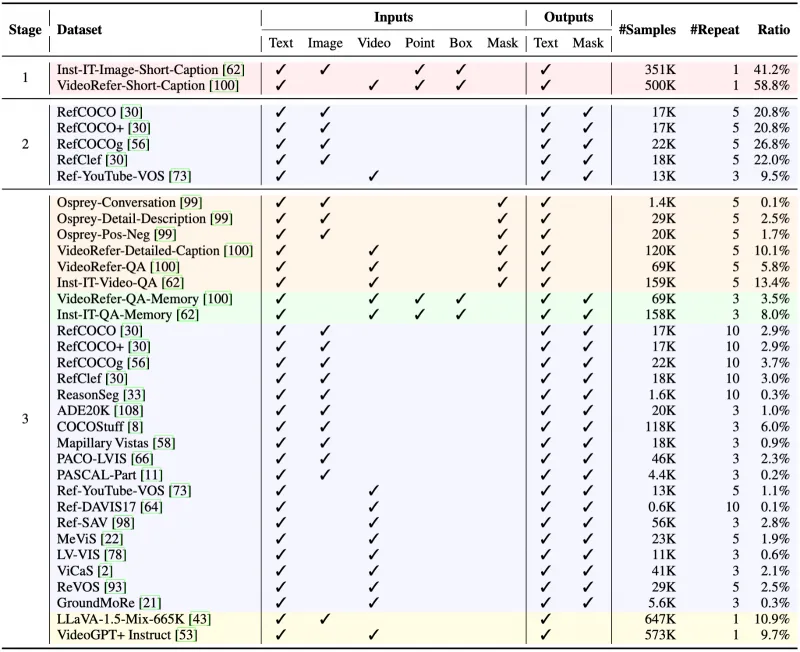Open citation [43] for LLaVA-1.5-Mix-665K
The image size is (800, 652).
pyautogui.click(x=196, y=619)
